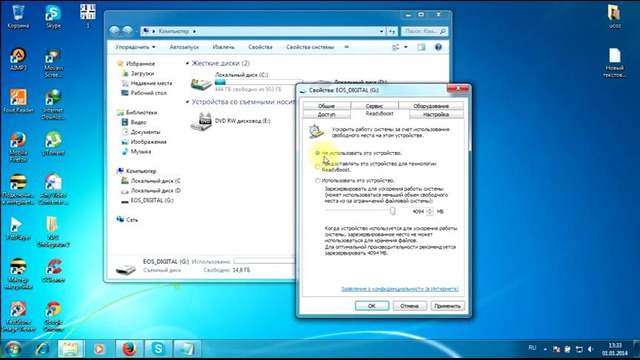Click the Применить button
Screen dimensions: 640x360
[x=447, y=306]
